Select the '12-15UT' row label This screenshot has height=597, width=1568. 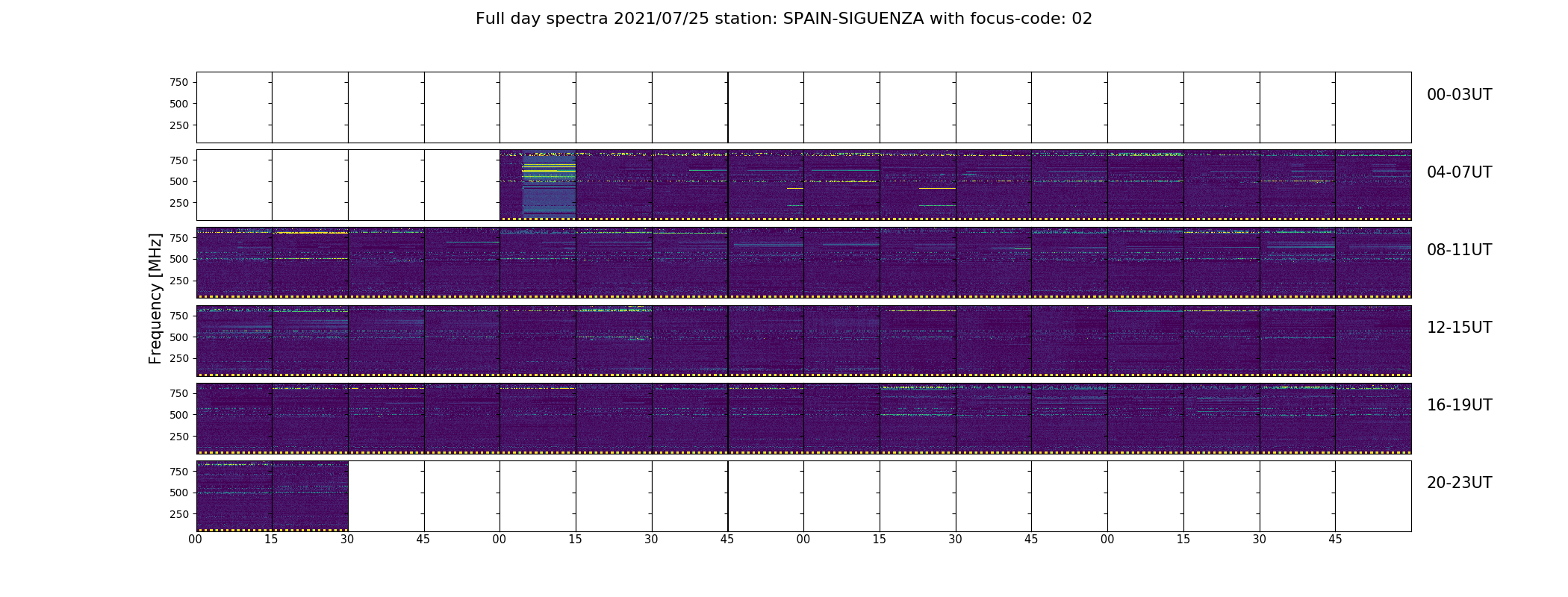[x=1459, y=328]
